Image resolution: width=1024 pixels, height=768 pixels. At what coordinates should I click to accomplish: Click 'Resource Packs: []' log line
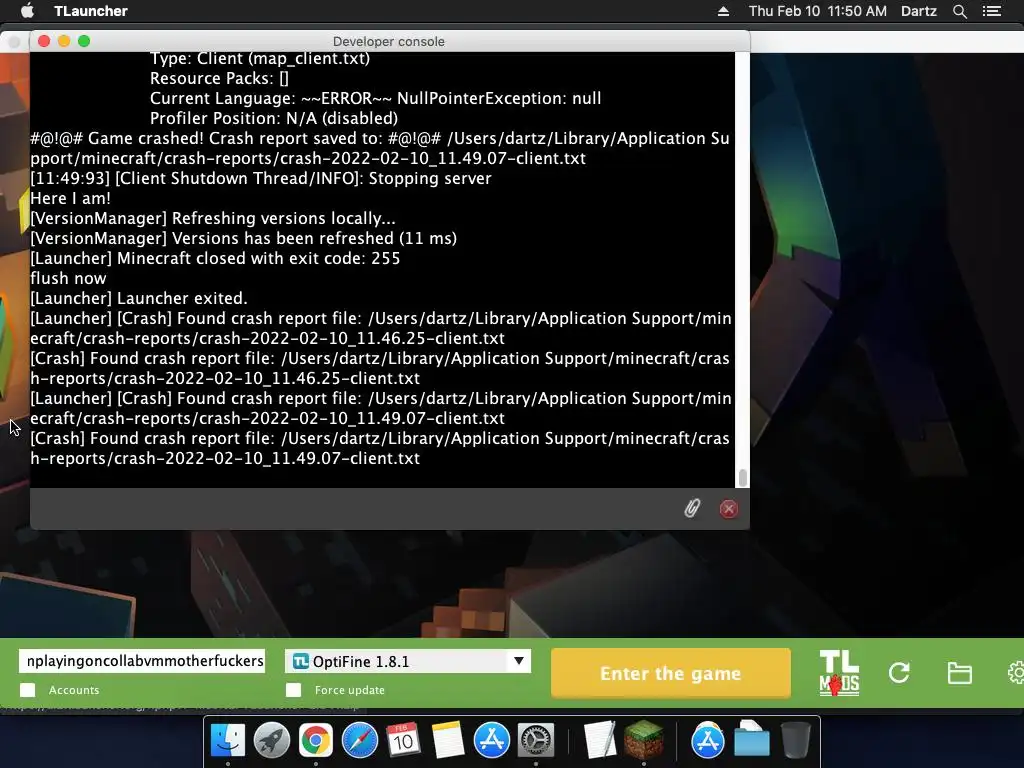click(x=219, y=78)
